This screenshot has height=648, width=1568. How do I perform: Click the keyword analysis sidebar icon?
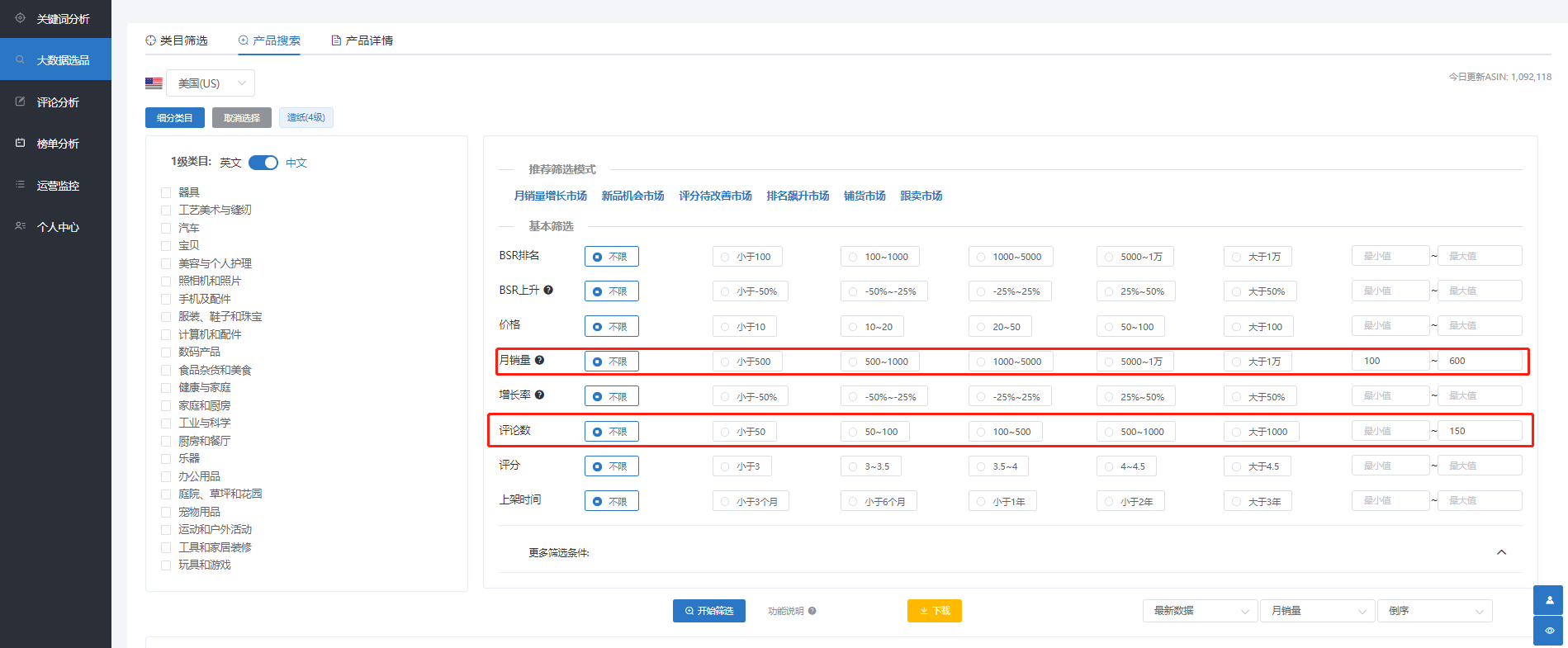tap(21, 18)
